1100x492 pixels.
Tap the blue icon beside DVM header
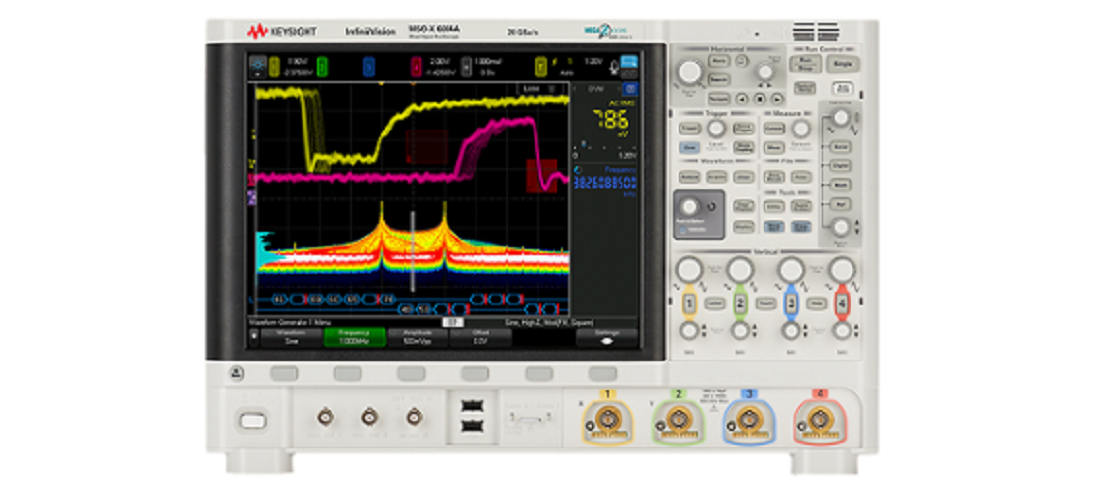pyautogui.click(x=631, y=89)
